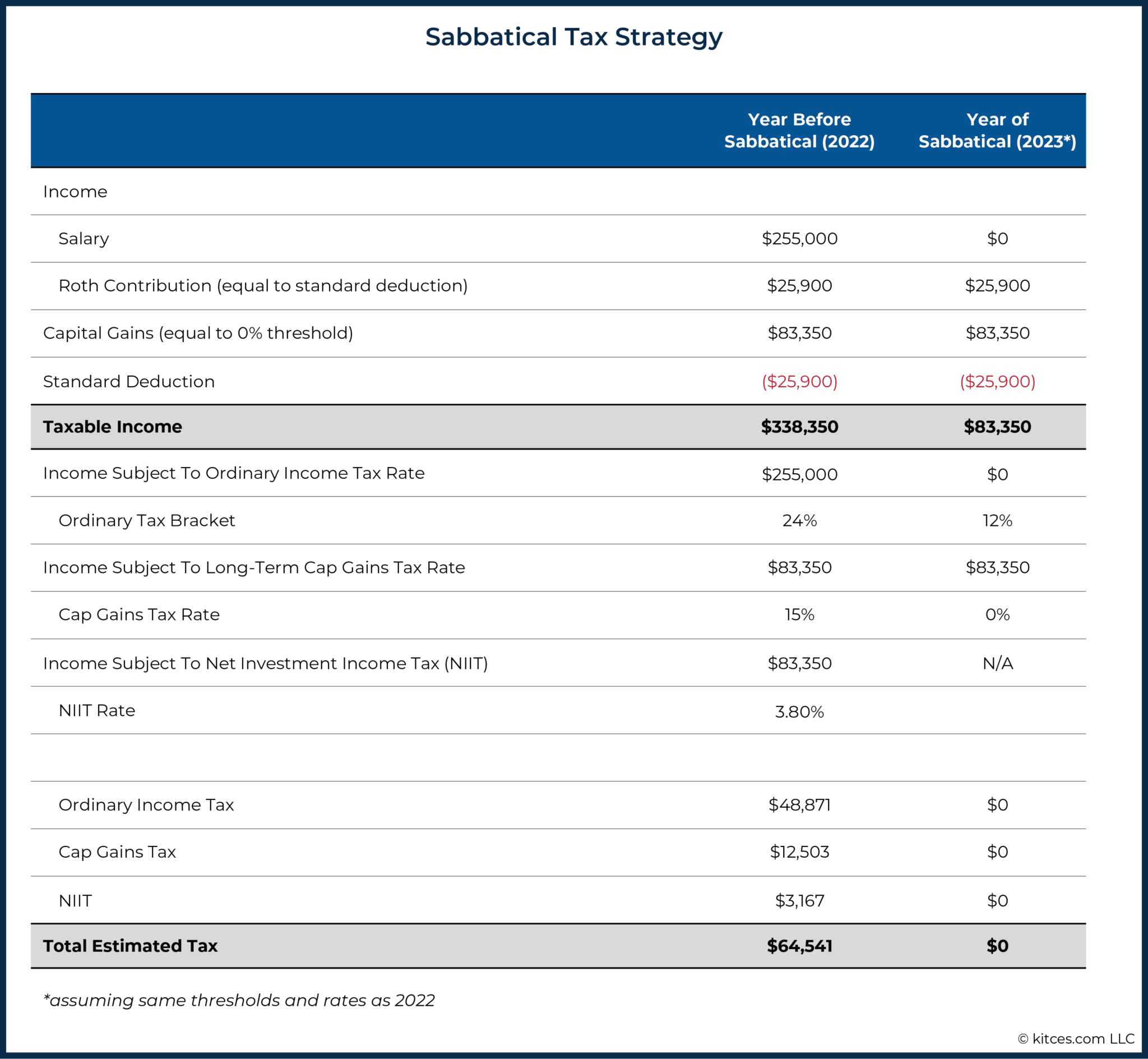Screen dimensions: 1148x1059
Task: Click the $255,000 salary value for 2022
Action: click(x=799, y=238)
